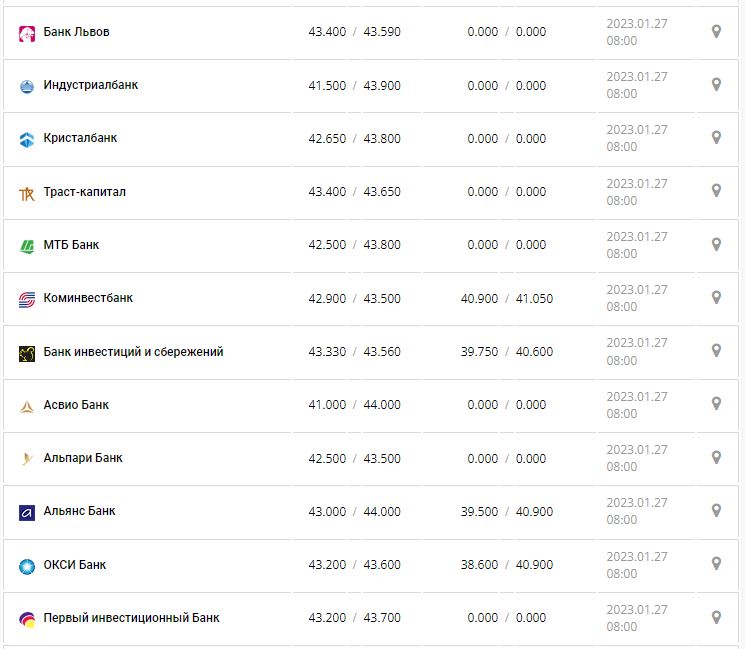
Task: Click the ОКСИ Банк logo icon
Action: click(27, 566)
